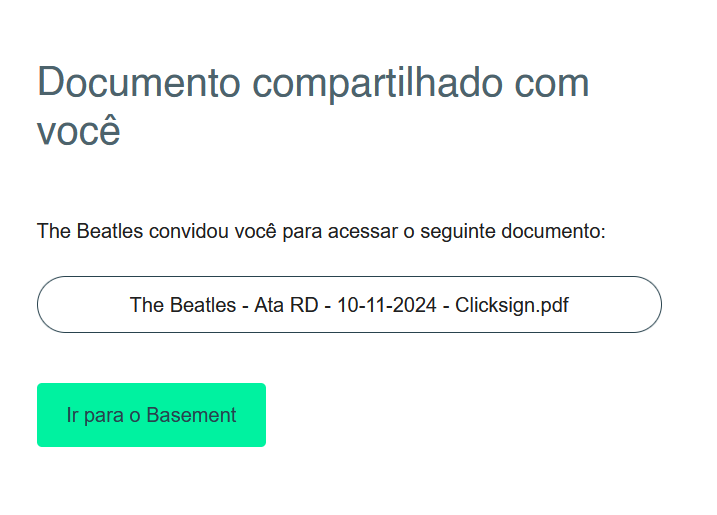Viewport: 717px width, 515px height.
Task: Click 'The Beatles' inside the document pill
Action: tap(183, 305)
